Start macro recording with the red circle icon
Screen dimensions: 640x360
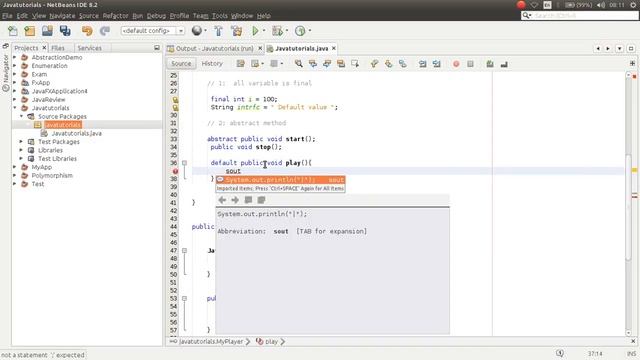coord(456,64)
